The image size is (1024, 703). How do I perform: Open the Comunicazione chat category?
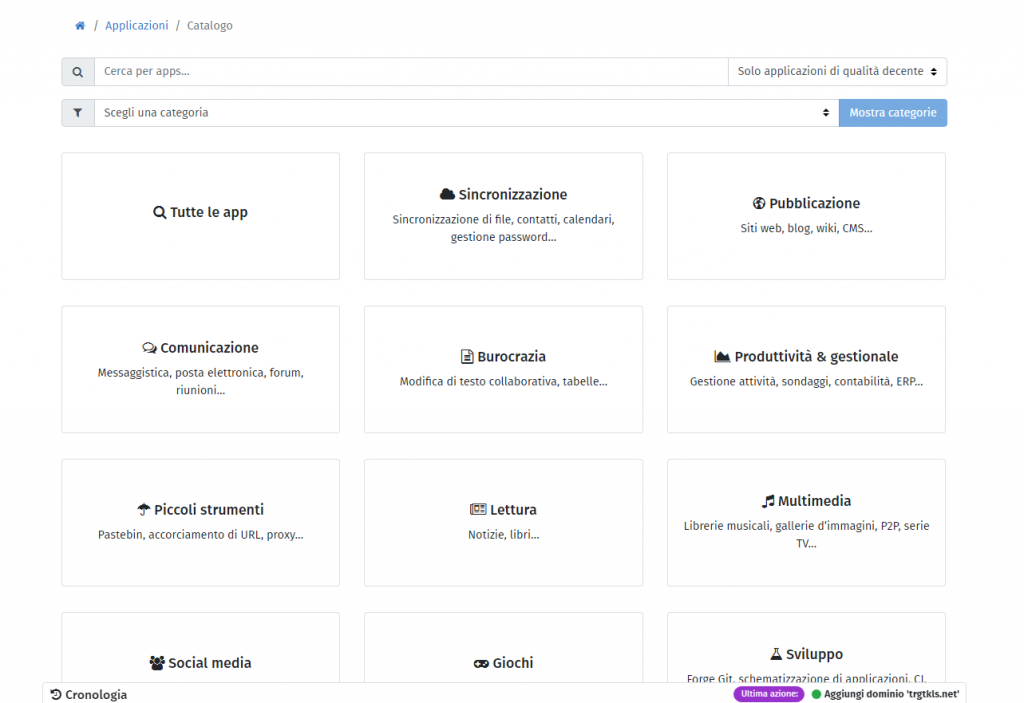200,369
